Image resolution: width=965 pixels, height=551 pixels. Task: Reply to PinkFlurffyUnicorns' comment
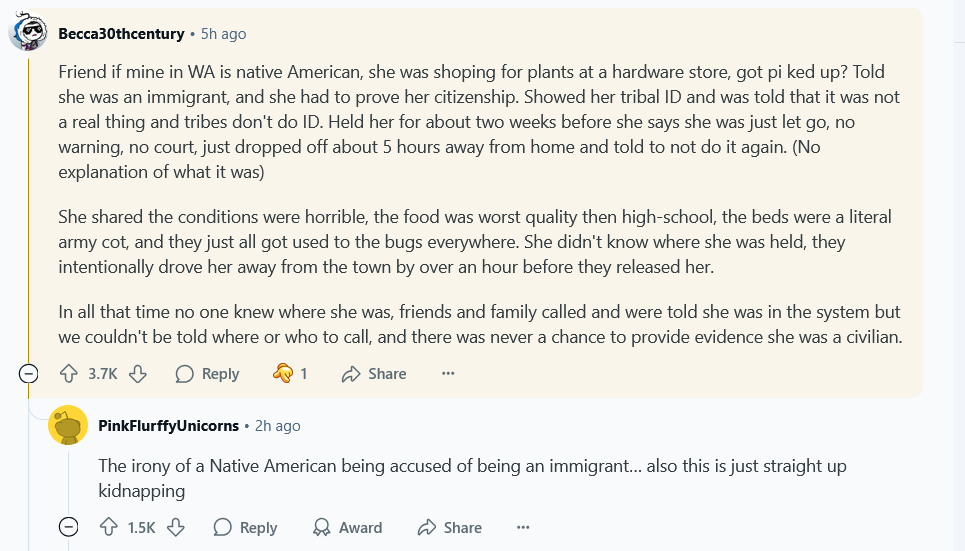(x=245, y=527)
